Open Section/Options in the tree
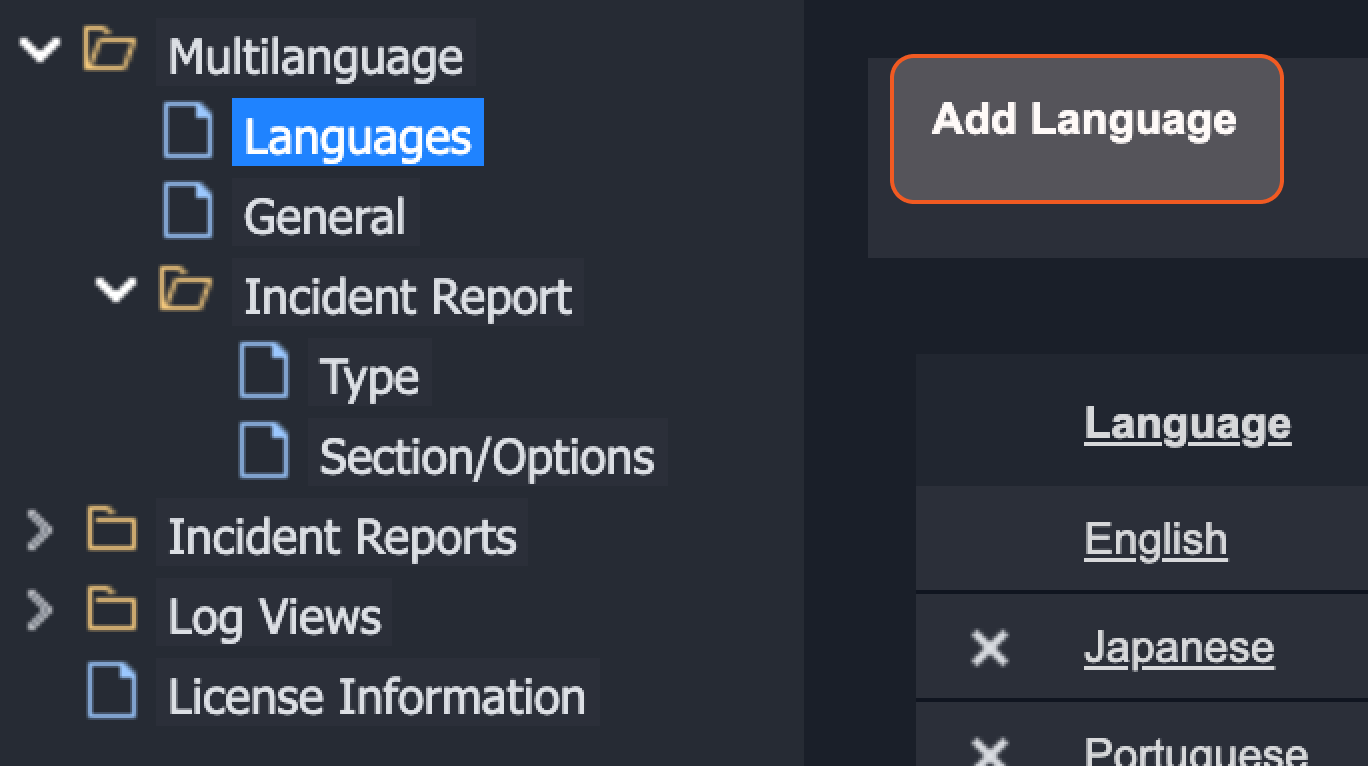Screen dimensions: 1368x766 point(486,457)
